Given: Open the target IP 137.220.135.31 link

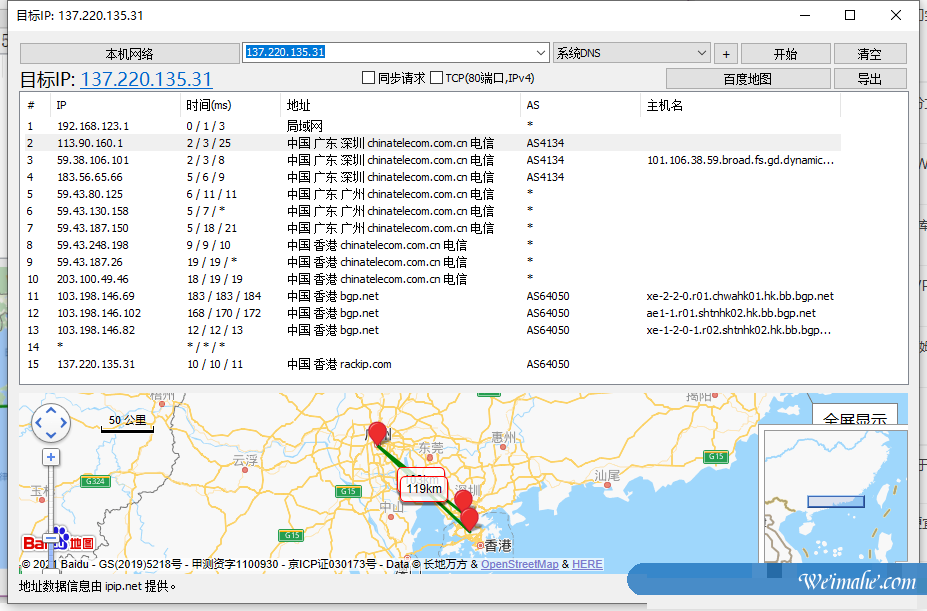Looking at the screenshot, I should pos(146,80).
